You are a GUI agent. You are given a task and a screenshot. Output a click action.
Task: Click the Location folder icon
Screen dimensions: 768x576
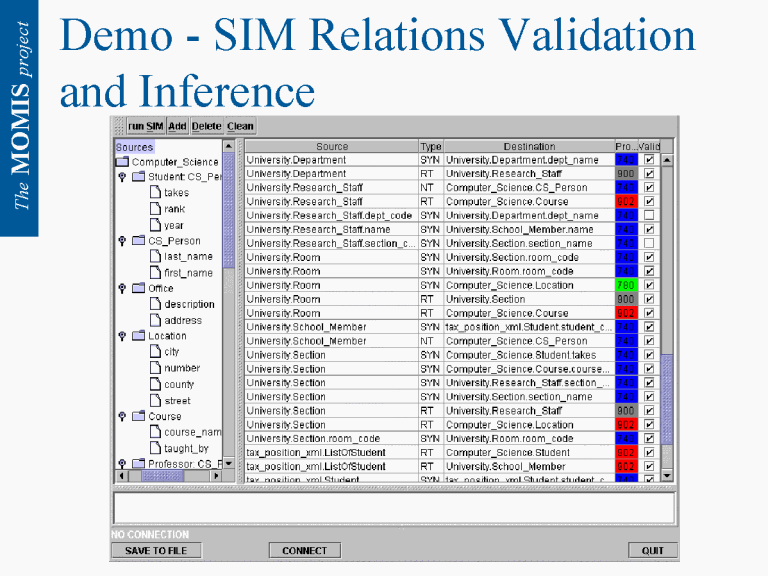(x=138, y=336)
